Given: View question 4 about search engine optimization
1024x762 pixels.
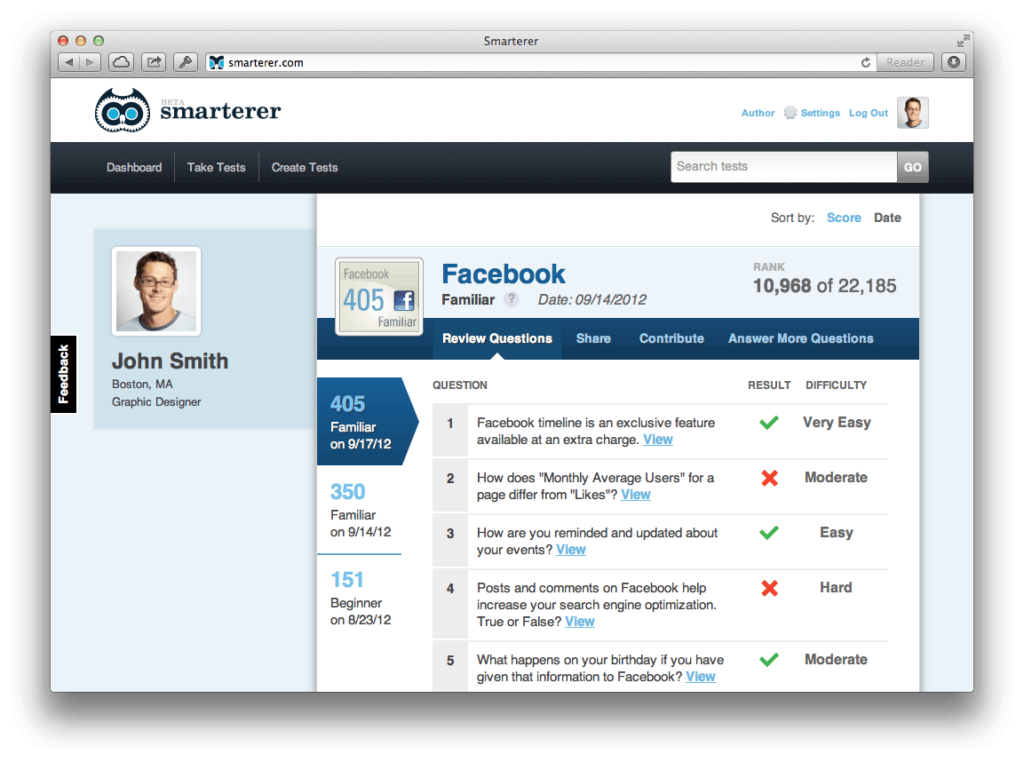Looking at the screenshot, I should 580,622.
